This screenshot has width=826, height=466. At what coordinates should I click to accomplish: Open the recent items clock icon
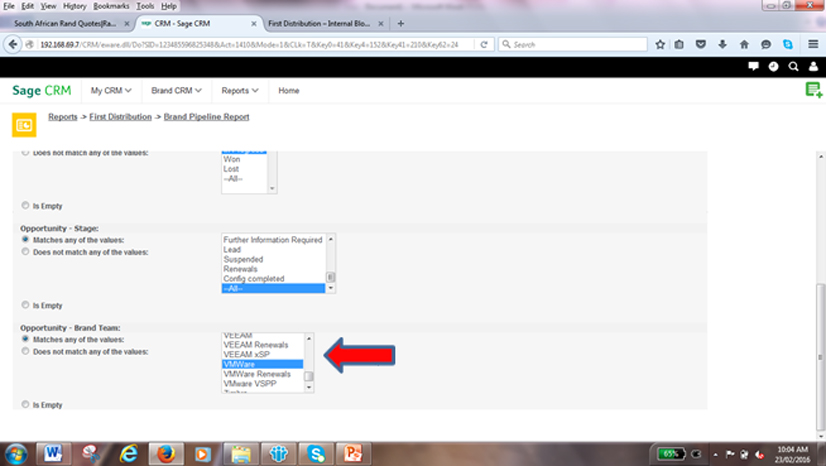coord(773,66)
